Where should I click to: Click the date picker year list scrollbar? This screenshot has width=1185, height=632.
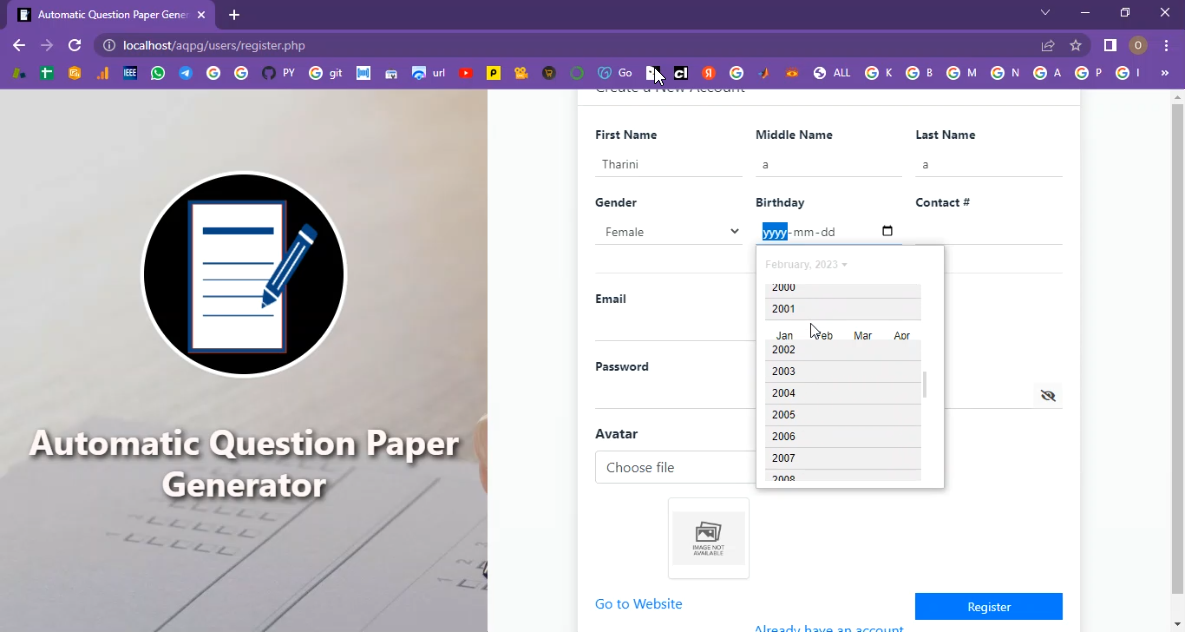point(924,384)
